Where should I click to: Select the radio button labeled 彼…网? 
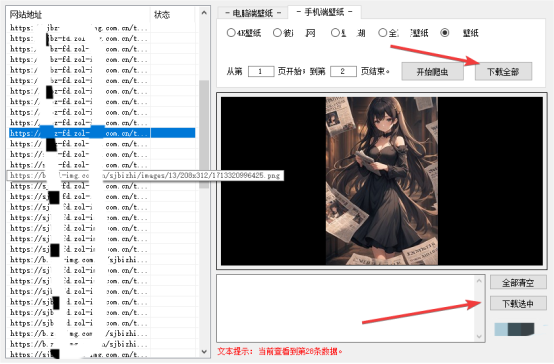pos(294,33)
